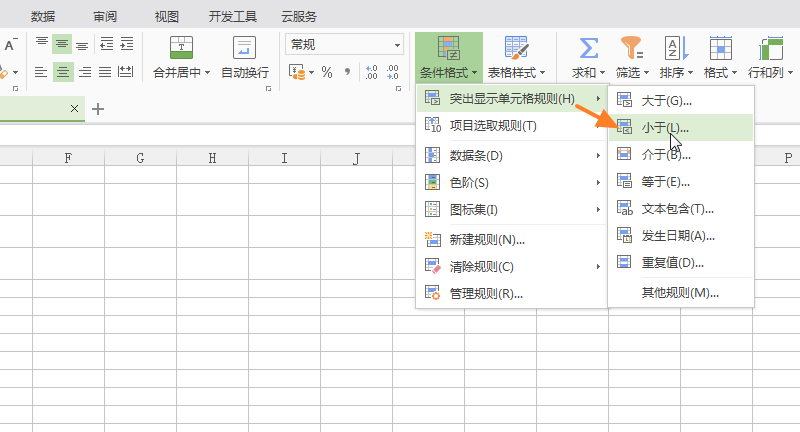This screenshot has width=800, height=432.
Task: Select column J header
Action: coord(357,158)
